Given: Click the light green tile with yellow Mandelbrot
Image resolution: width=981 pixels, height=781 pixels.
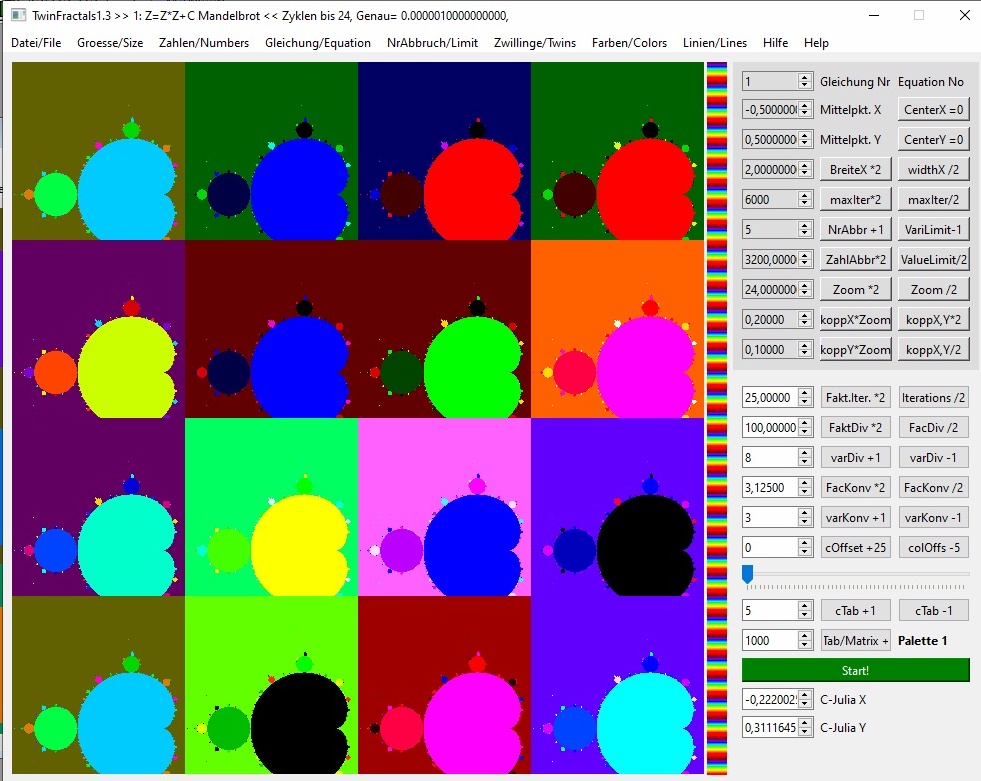Looking at the screenshot, I should [x=272, y=507].
